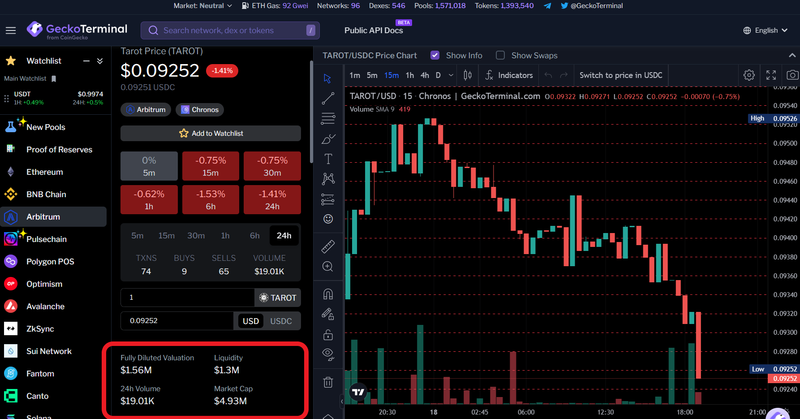Select the ruler measure tool

(x=328, y=247)
